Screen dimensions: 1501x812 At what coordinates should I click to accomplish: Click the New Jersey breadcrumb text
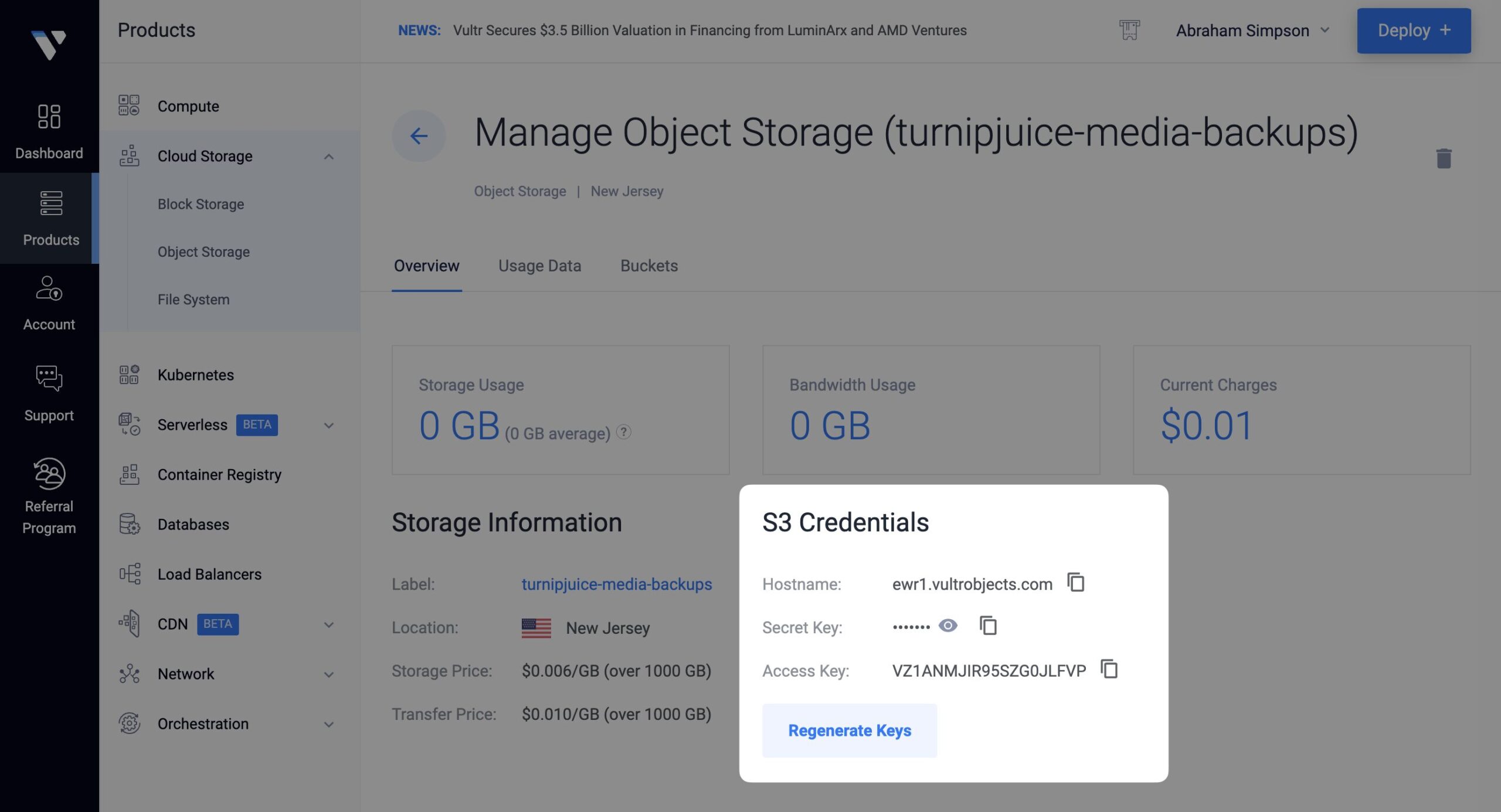tap(627, 191)
